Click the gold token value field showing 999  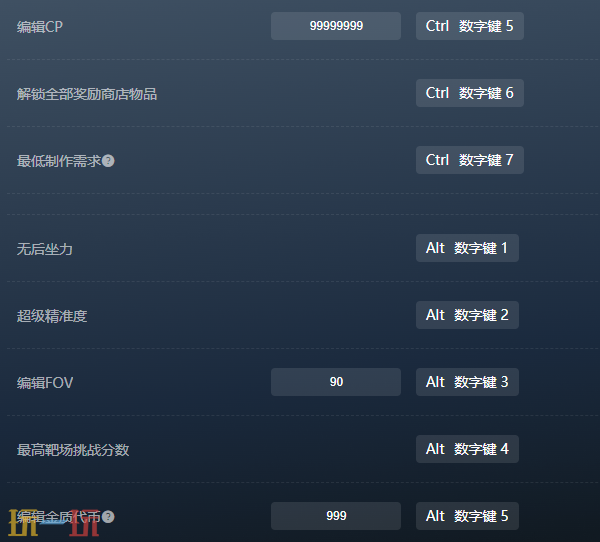[336, 516]
